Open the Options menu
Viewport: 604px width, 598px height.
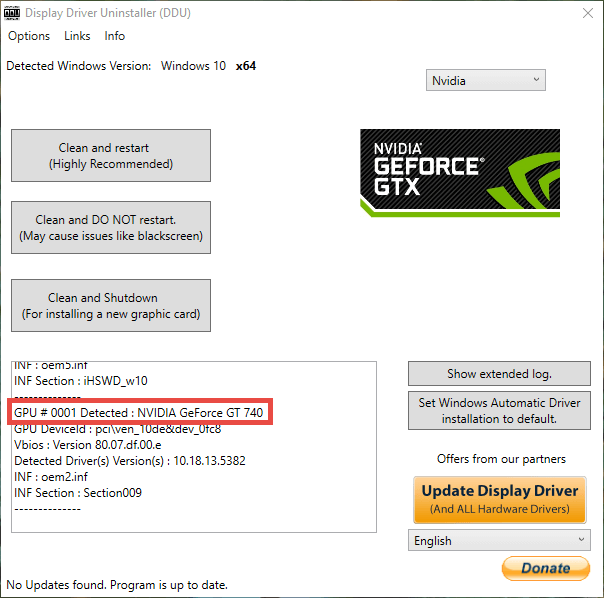[29, 36]
